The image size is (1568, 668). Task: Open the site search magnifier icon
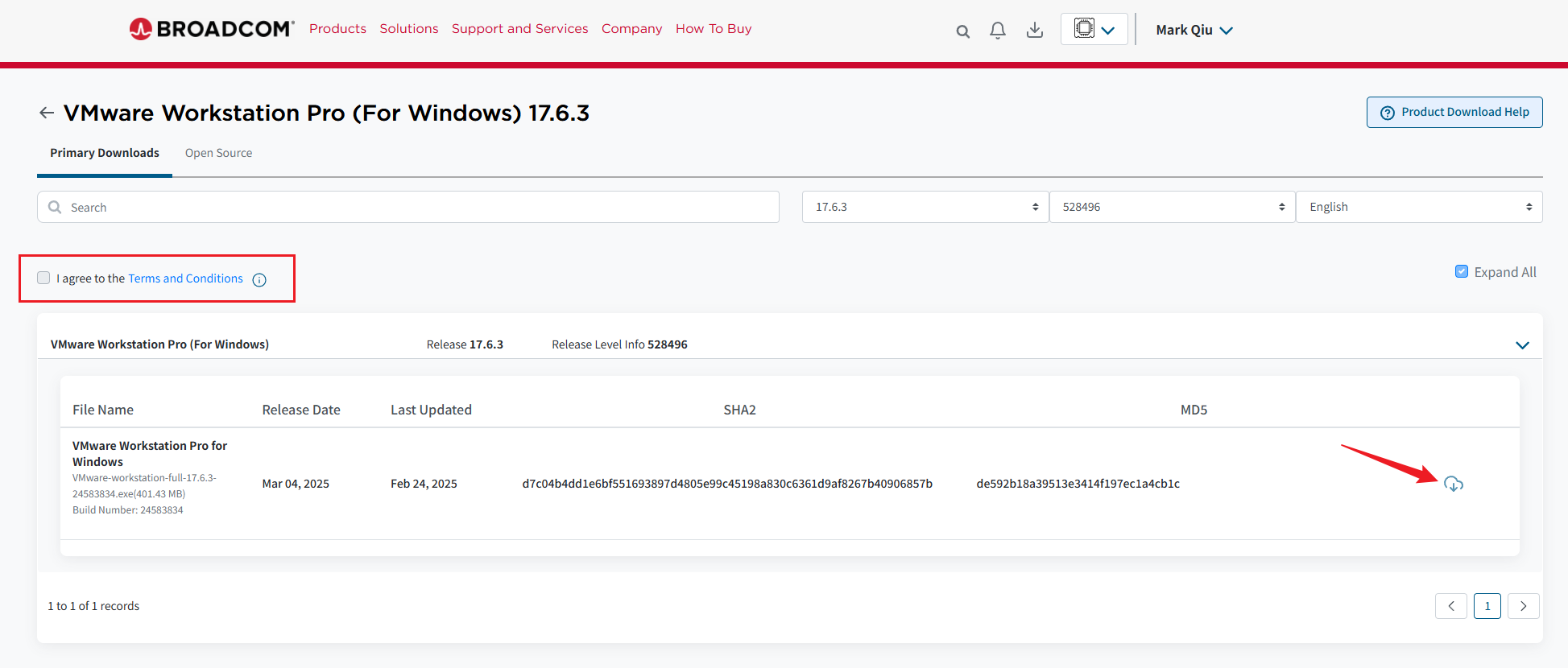962,31
